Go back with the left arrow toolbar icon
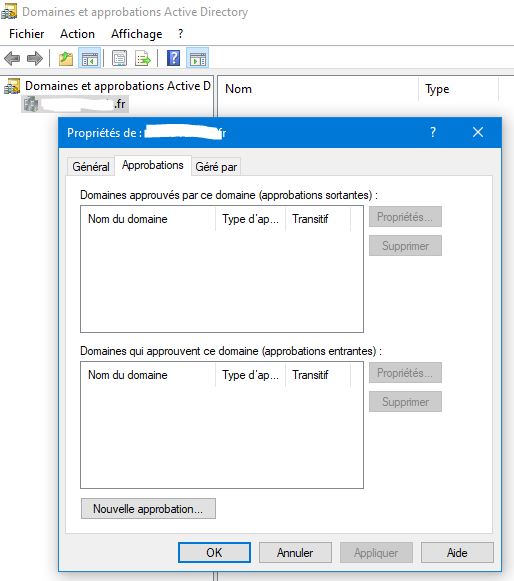Screen dimensions: 514x581 (12, 58)
